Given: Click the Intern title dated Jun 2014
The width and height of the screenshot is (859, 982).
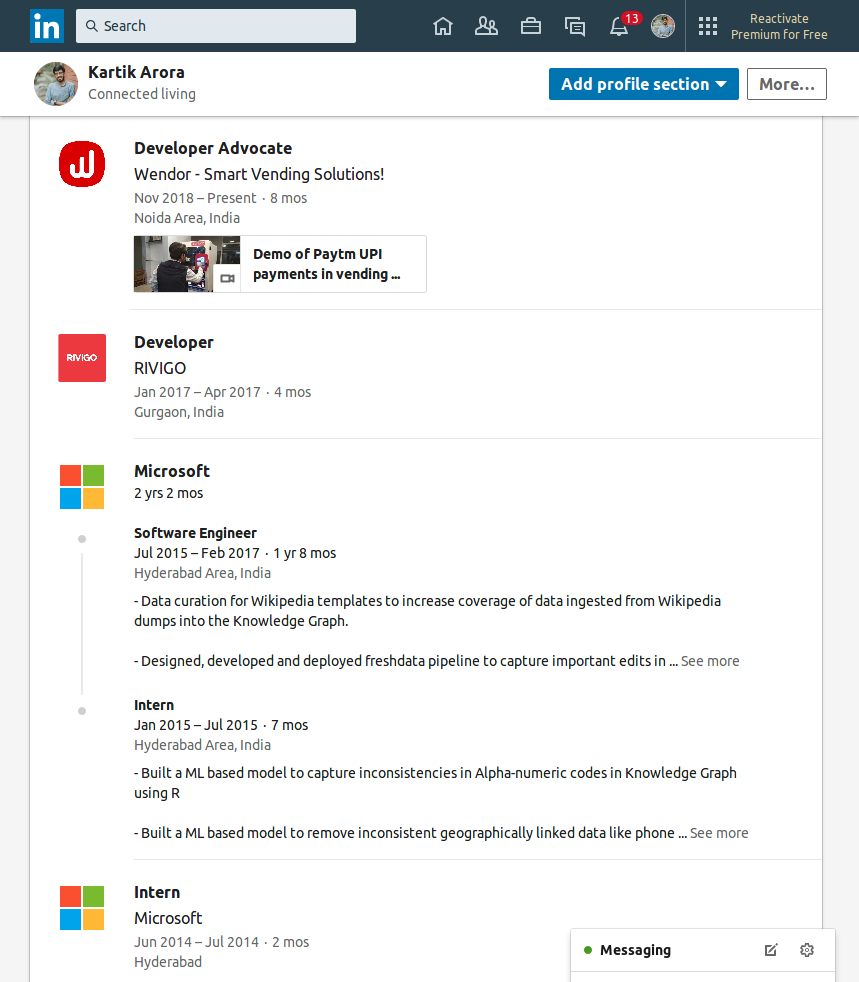Looking at the screenshot, I should tap(157, 892).
